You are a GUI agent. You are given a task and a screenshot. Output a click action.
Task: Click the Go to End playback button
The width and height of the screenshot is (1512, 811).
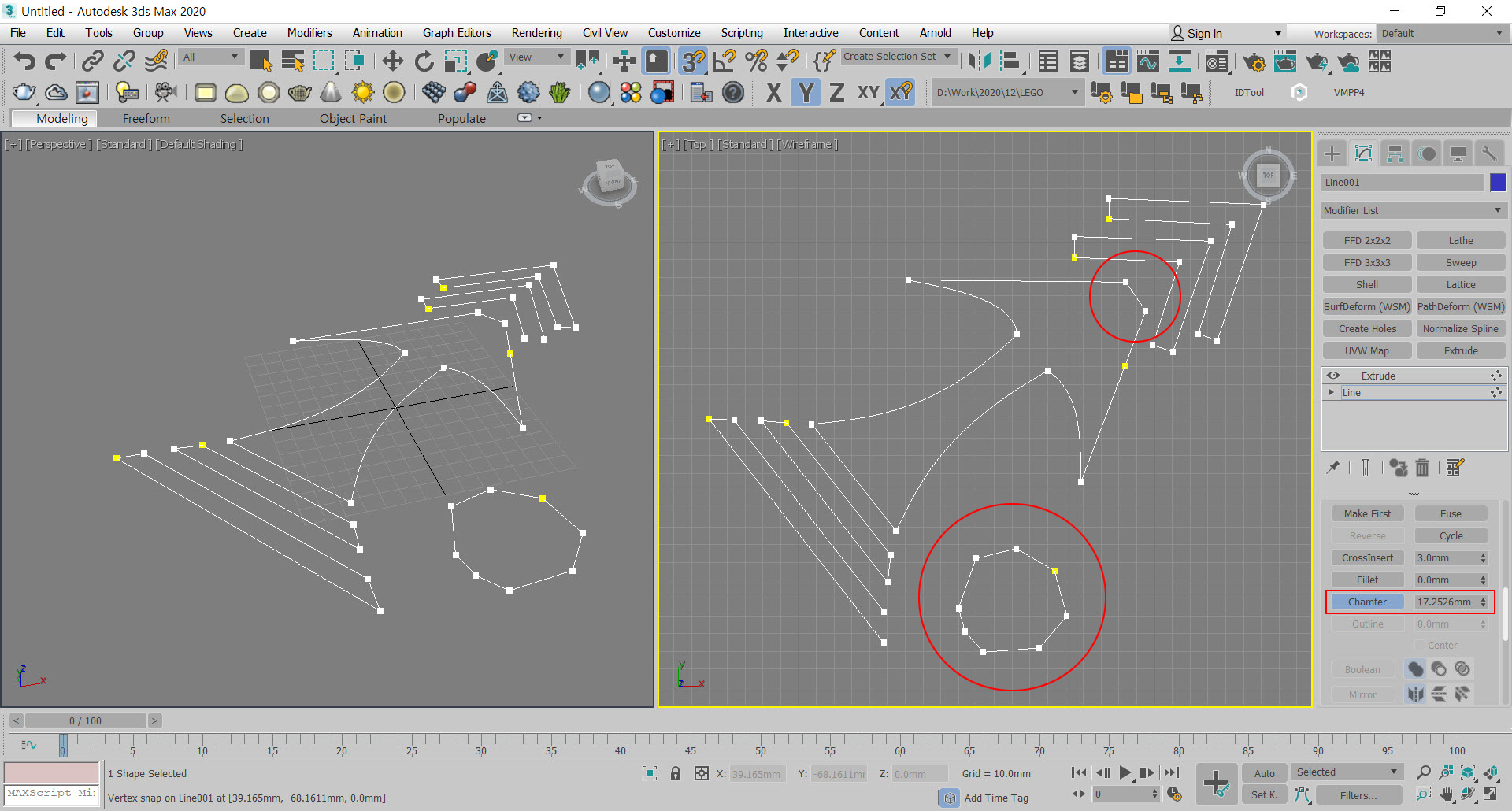point(1171,772)
